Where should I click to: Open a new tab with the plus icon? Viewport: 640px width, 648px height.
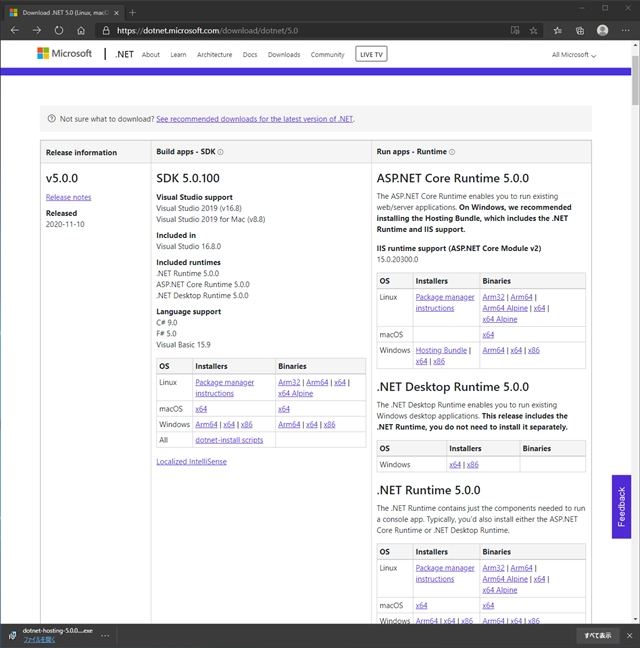132,12
